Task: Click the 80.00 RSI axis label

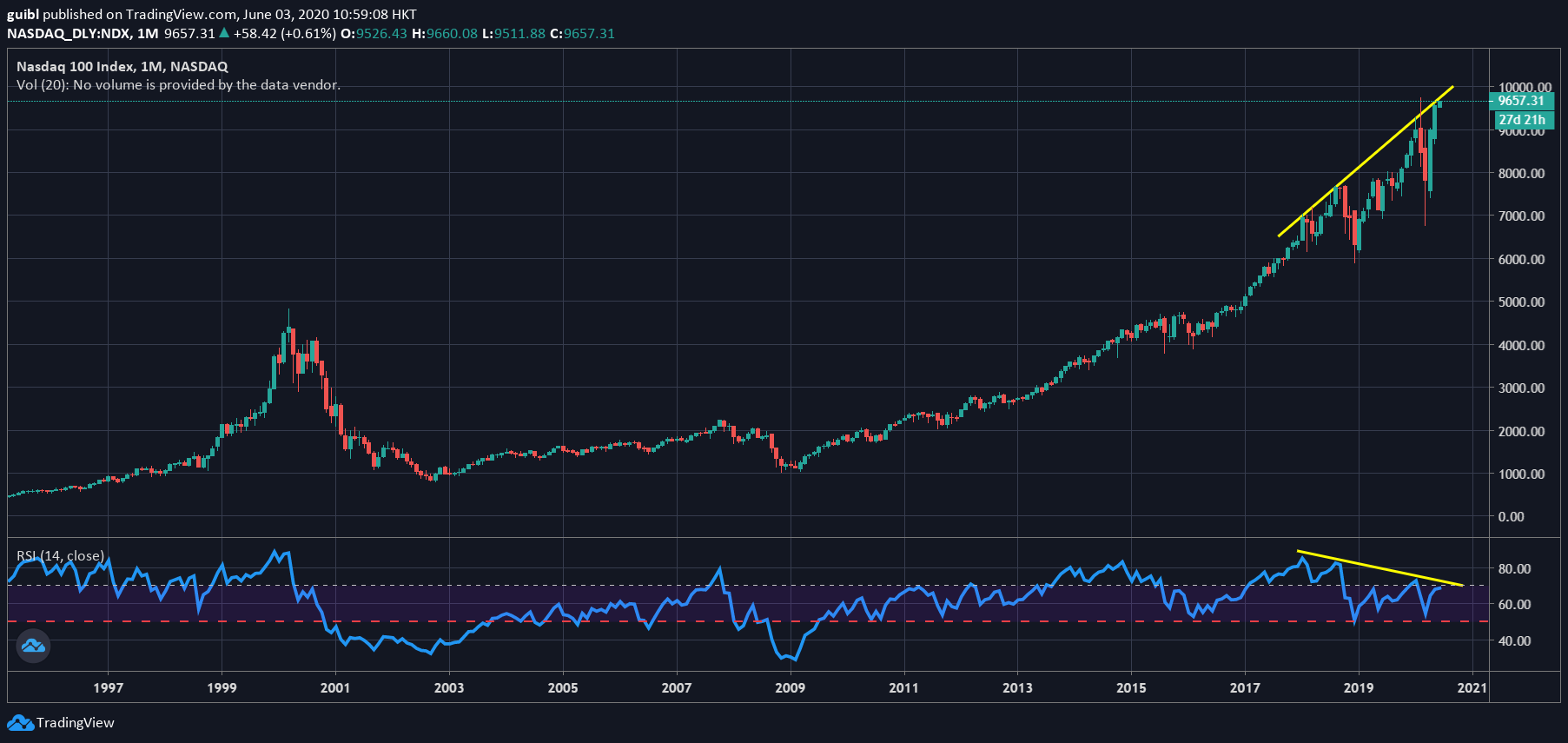Action: click(x=1514, y=568)
